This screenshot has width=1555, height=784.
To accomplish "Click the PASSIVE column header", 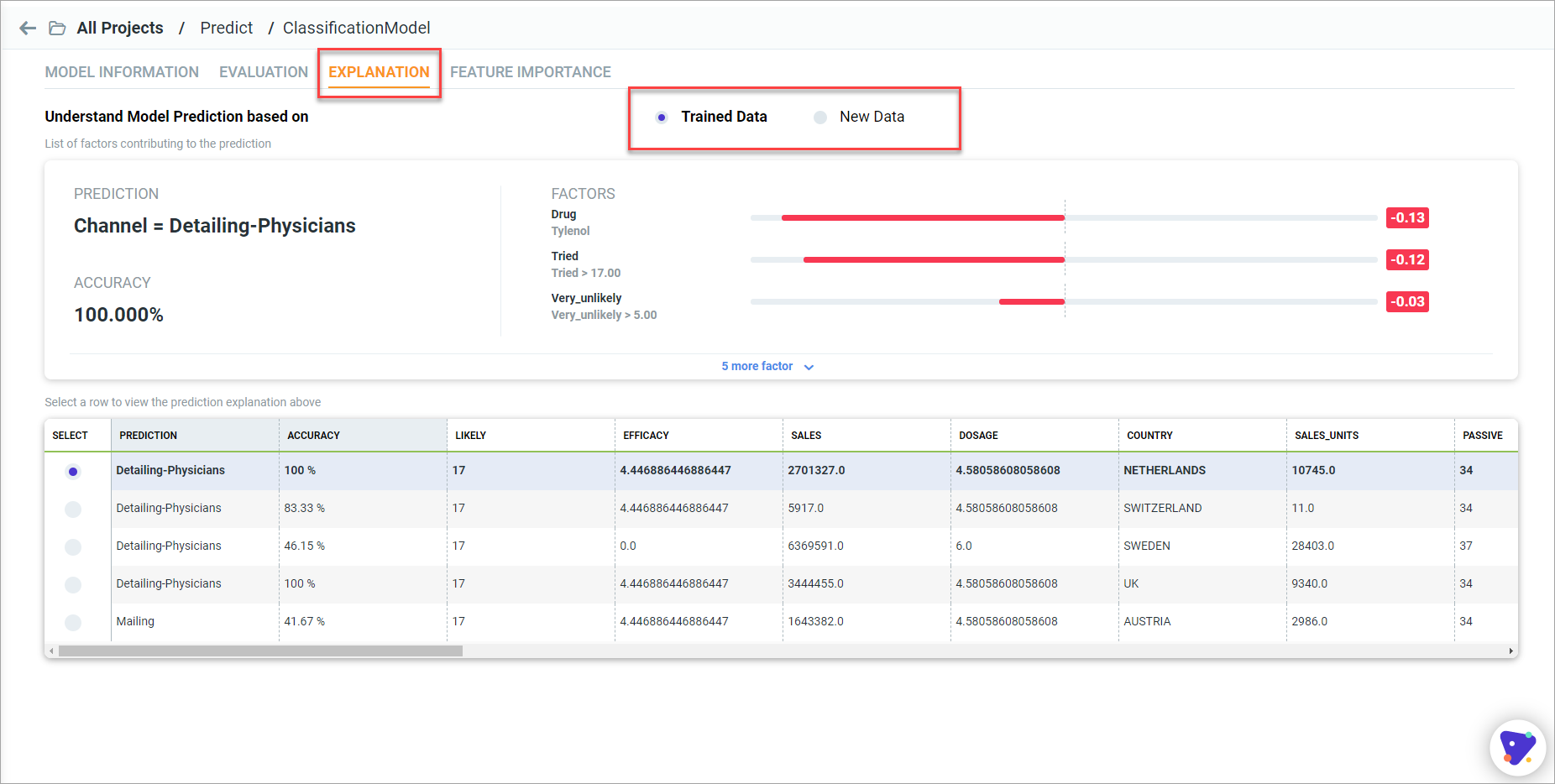I will (x=1486, y=435).
